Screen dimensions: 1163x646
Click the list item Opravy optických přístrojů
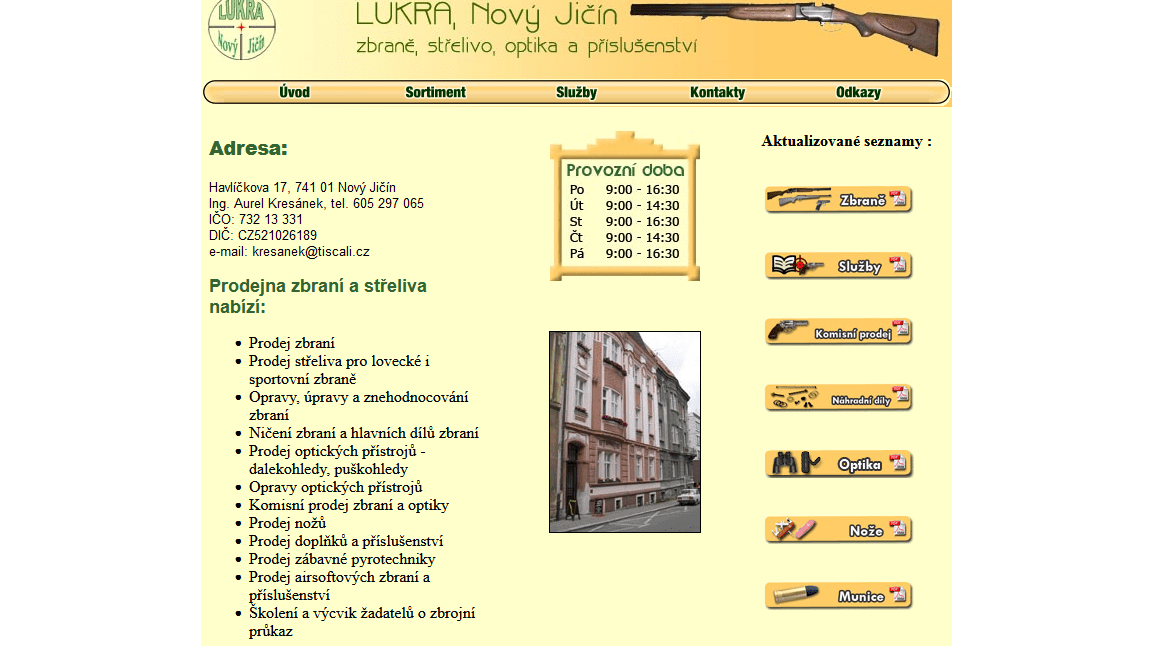335,487
